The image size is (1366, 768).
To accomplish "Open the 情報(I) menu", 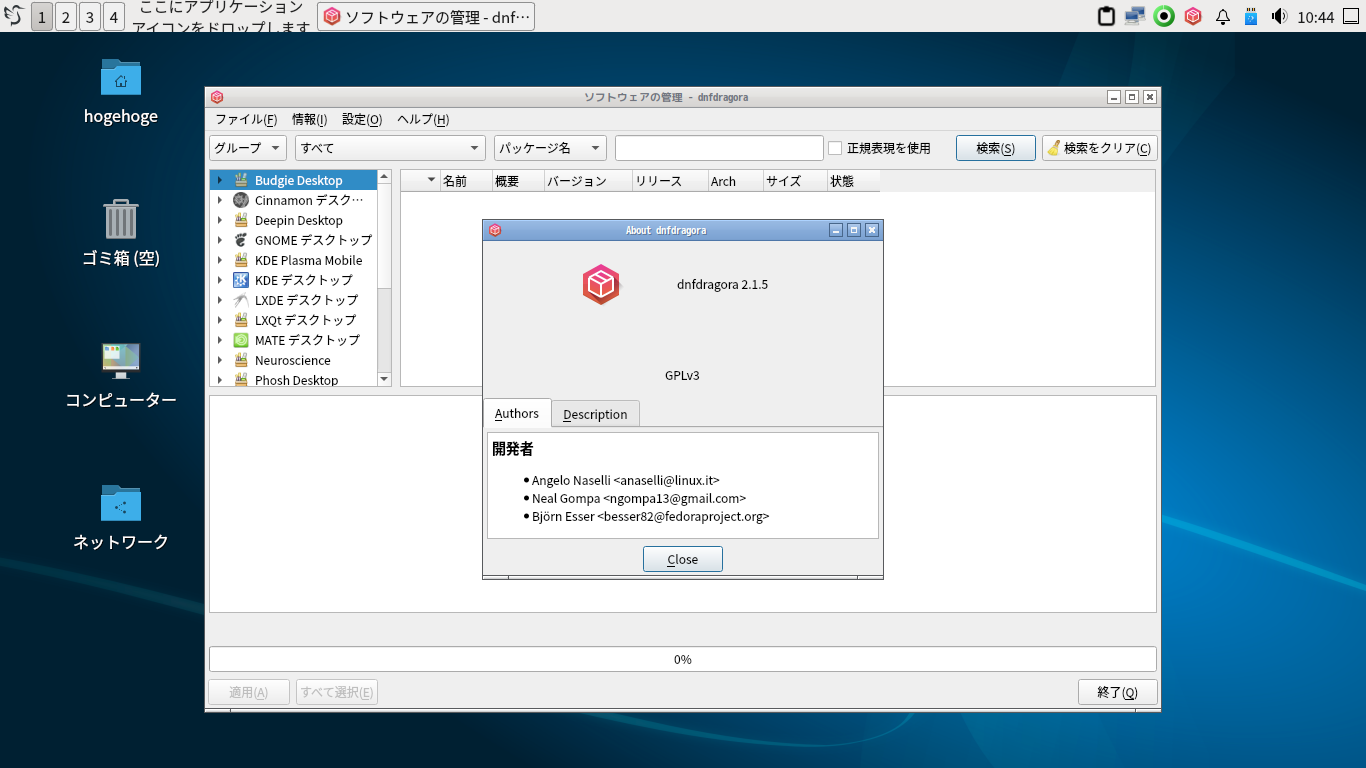I will 310,119.
